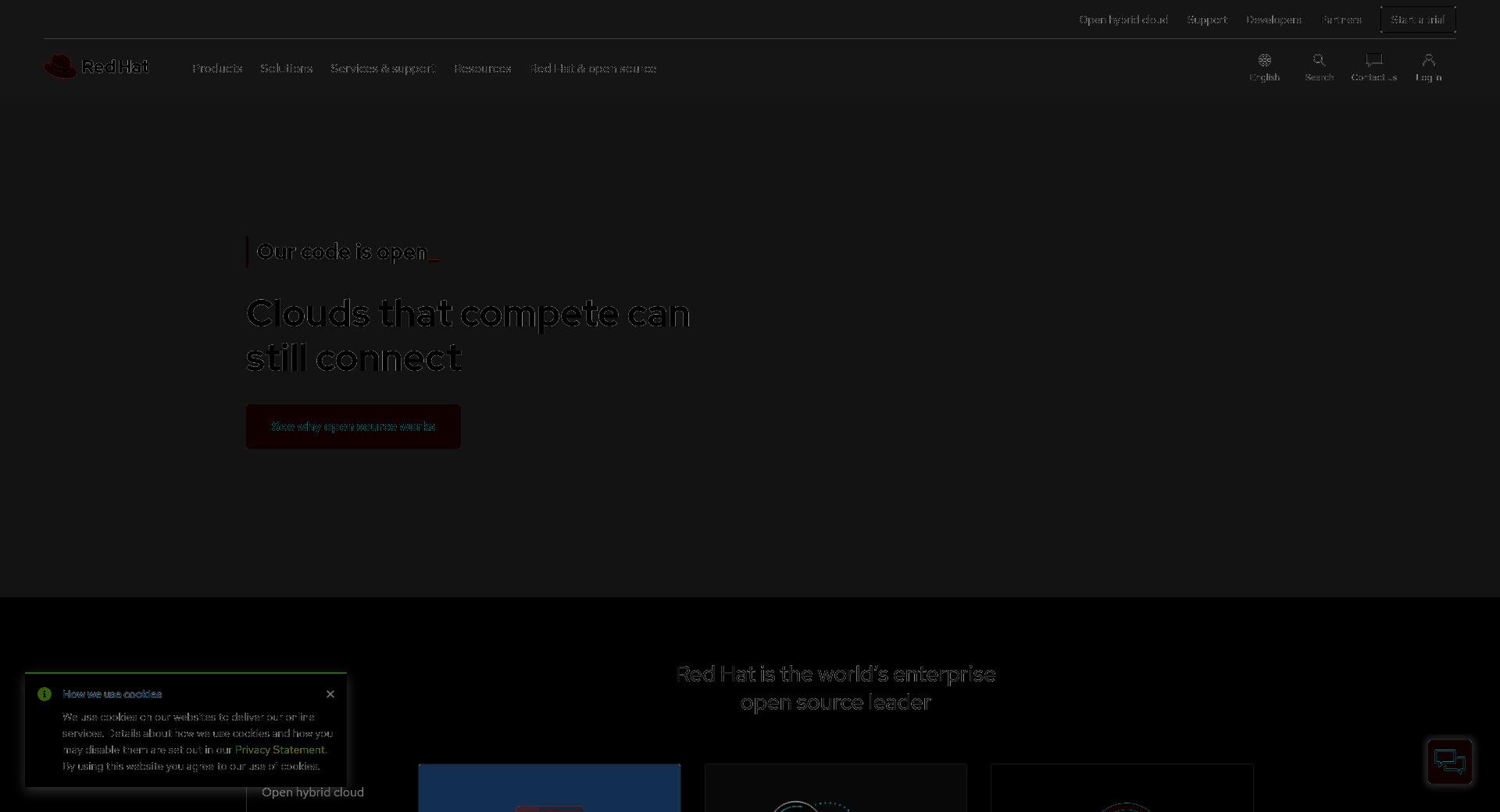Click Clouds that compete headline
Image resolution: width=1500 pixels, height=812 pixels.
pyautogui.click(x=468, y=336)
